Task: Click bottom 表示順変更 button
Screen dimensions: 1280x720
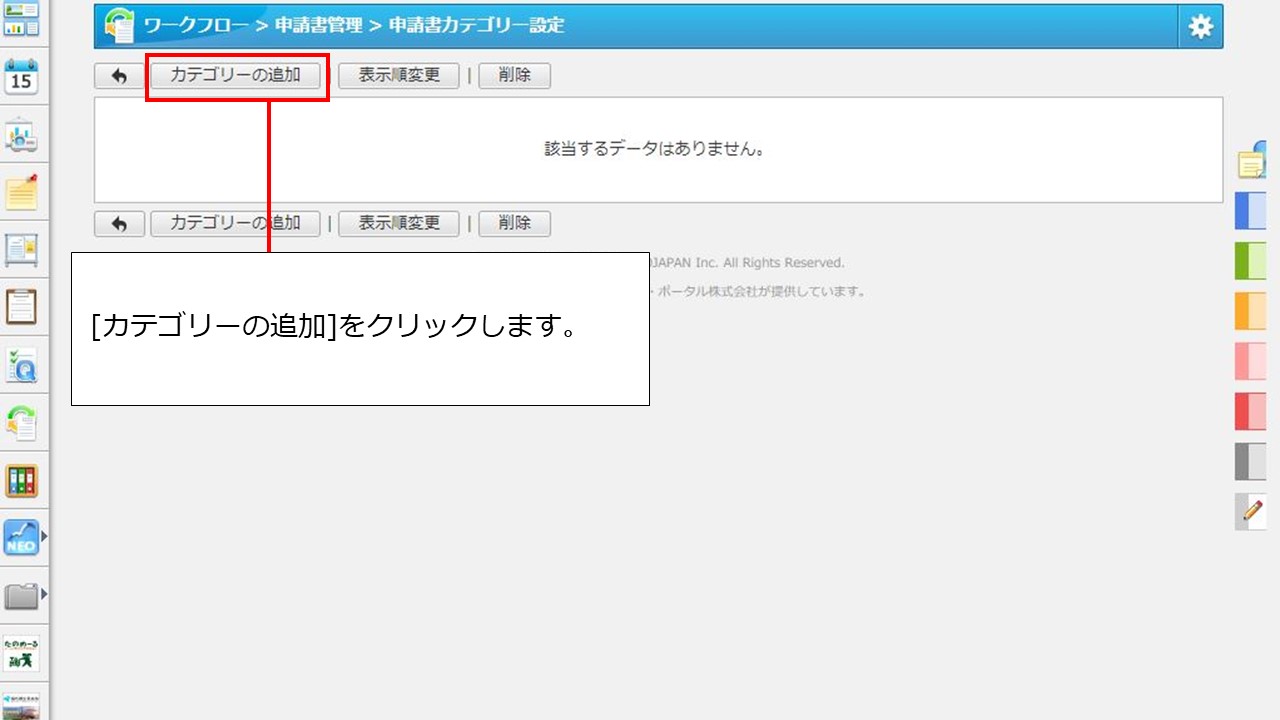Action: (399, 224)
